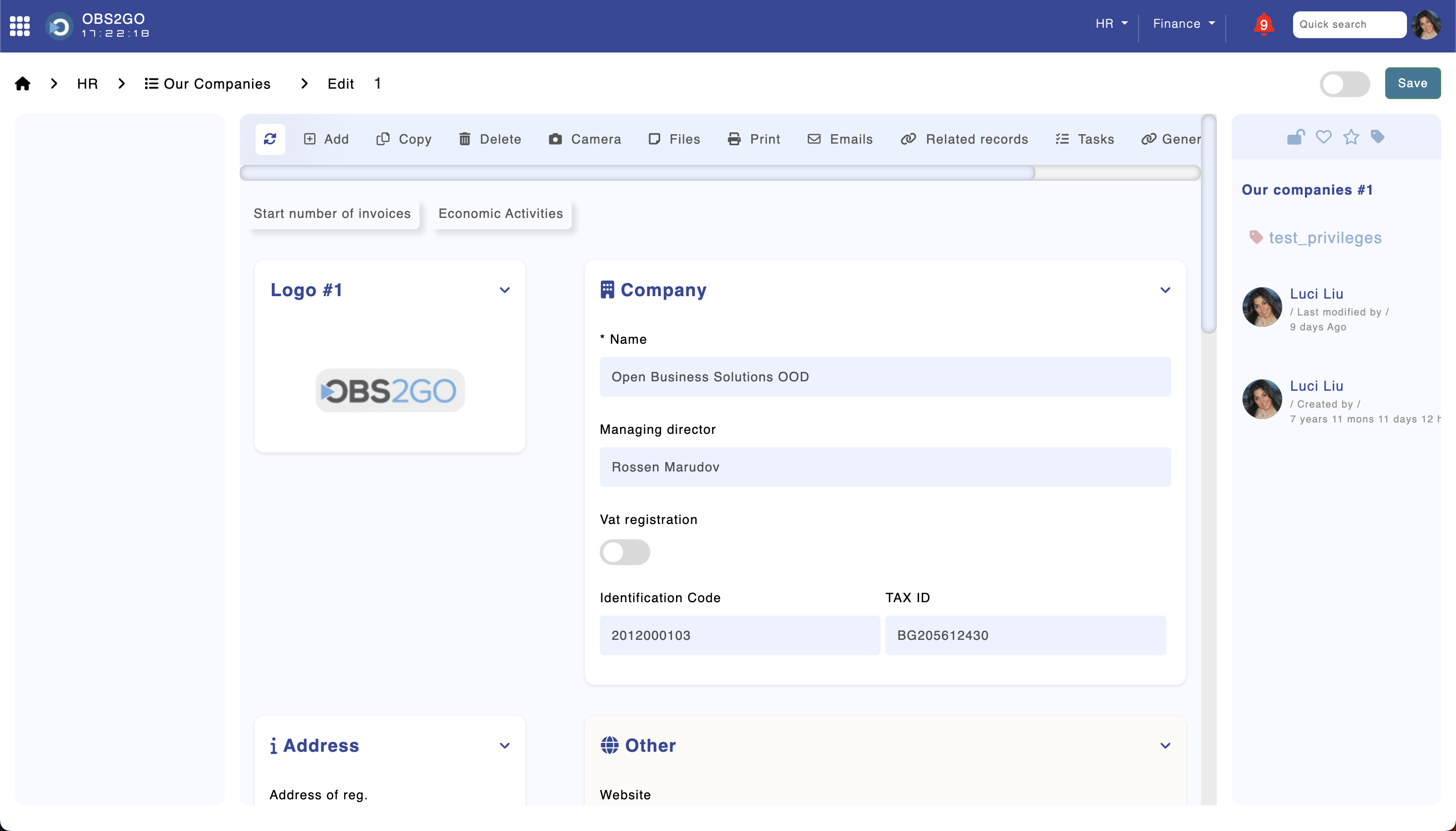
Task: Click the Save button
Action: [1411, 84]
